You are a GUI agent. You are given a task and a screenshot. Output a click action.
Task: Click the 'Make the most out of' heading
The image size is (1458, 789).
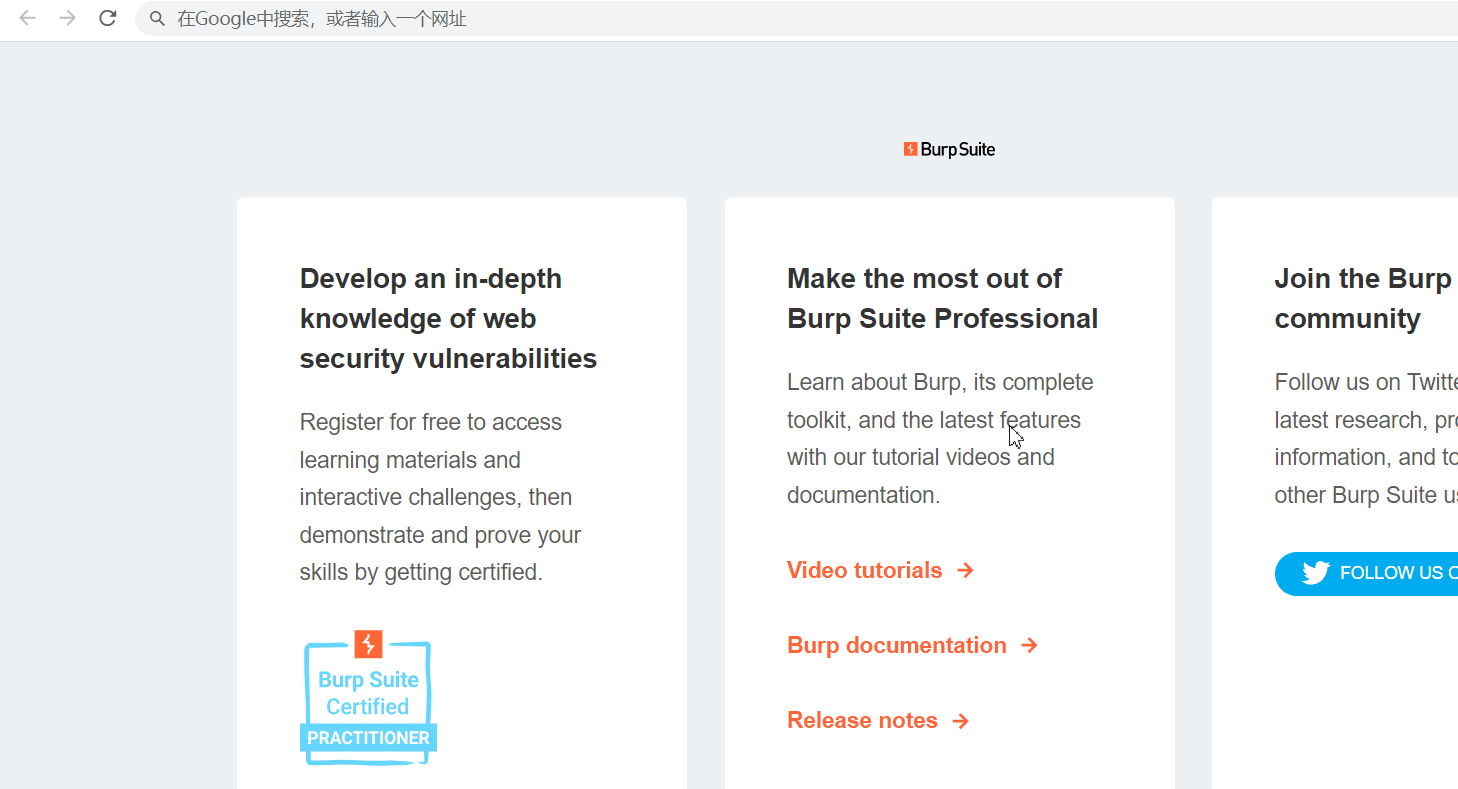click(x=942, y=298)
